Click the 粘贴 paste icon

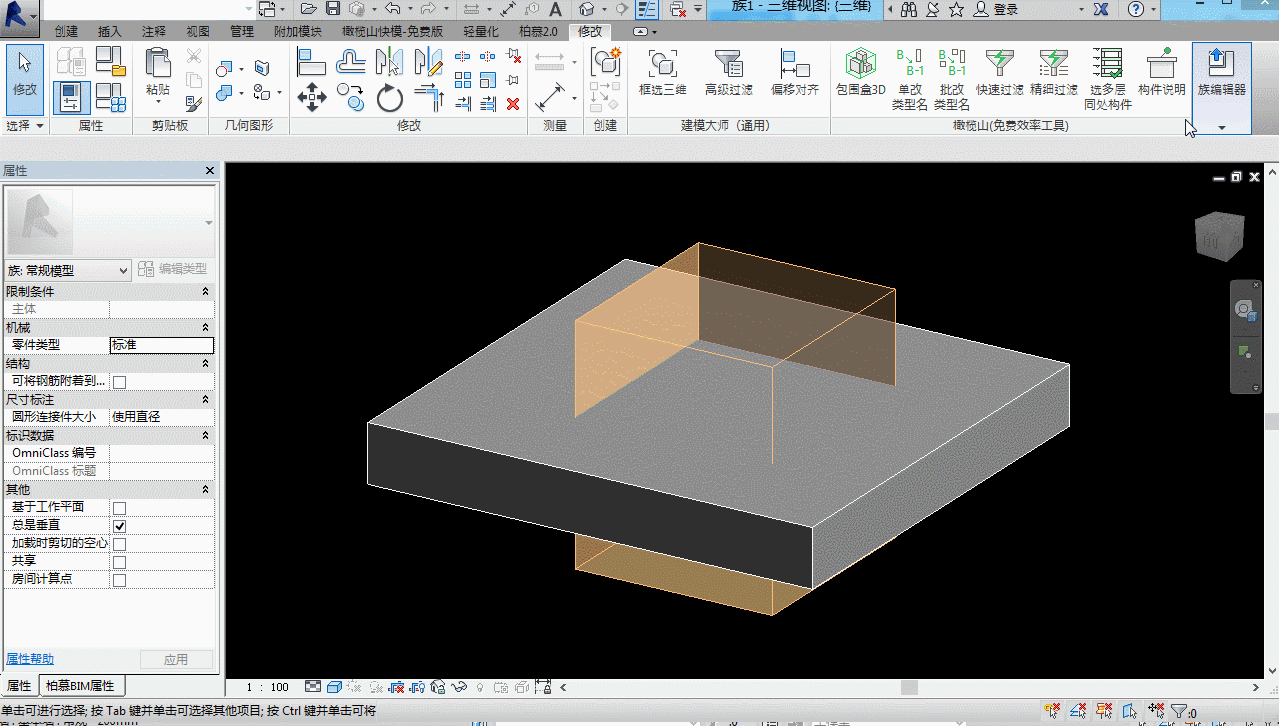[158, 62]
